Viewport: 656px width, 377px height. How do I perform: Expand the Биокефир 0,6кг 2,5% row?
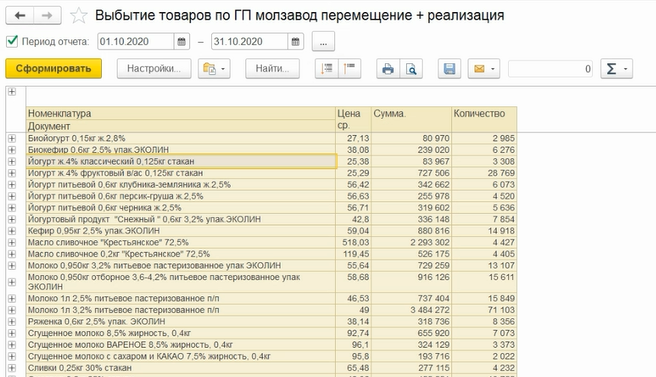click(x=12, y=150)
